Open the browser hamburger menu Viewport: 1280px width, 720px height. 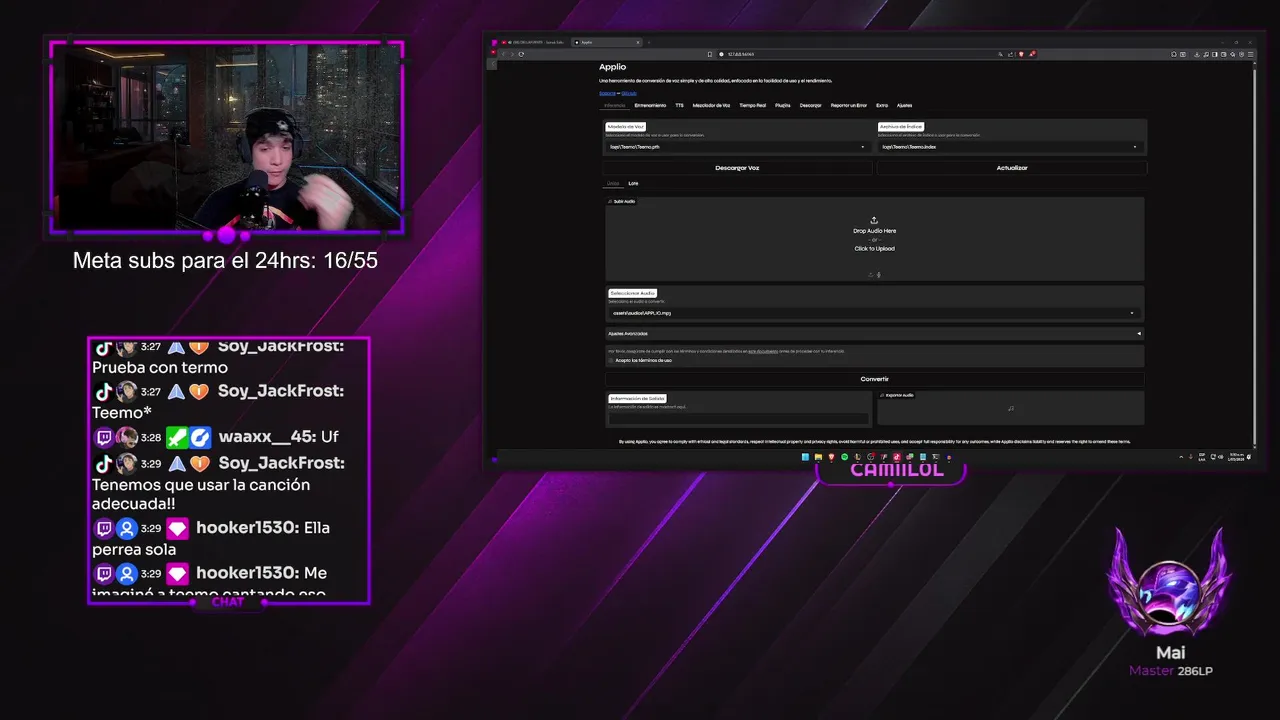(1250, 54)
